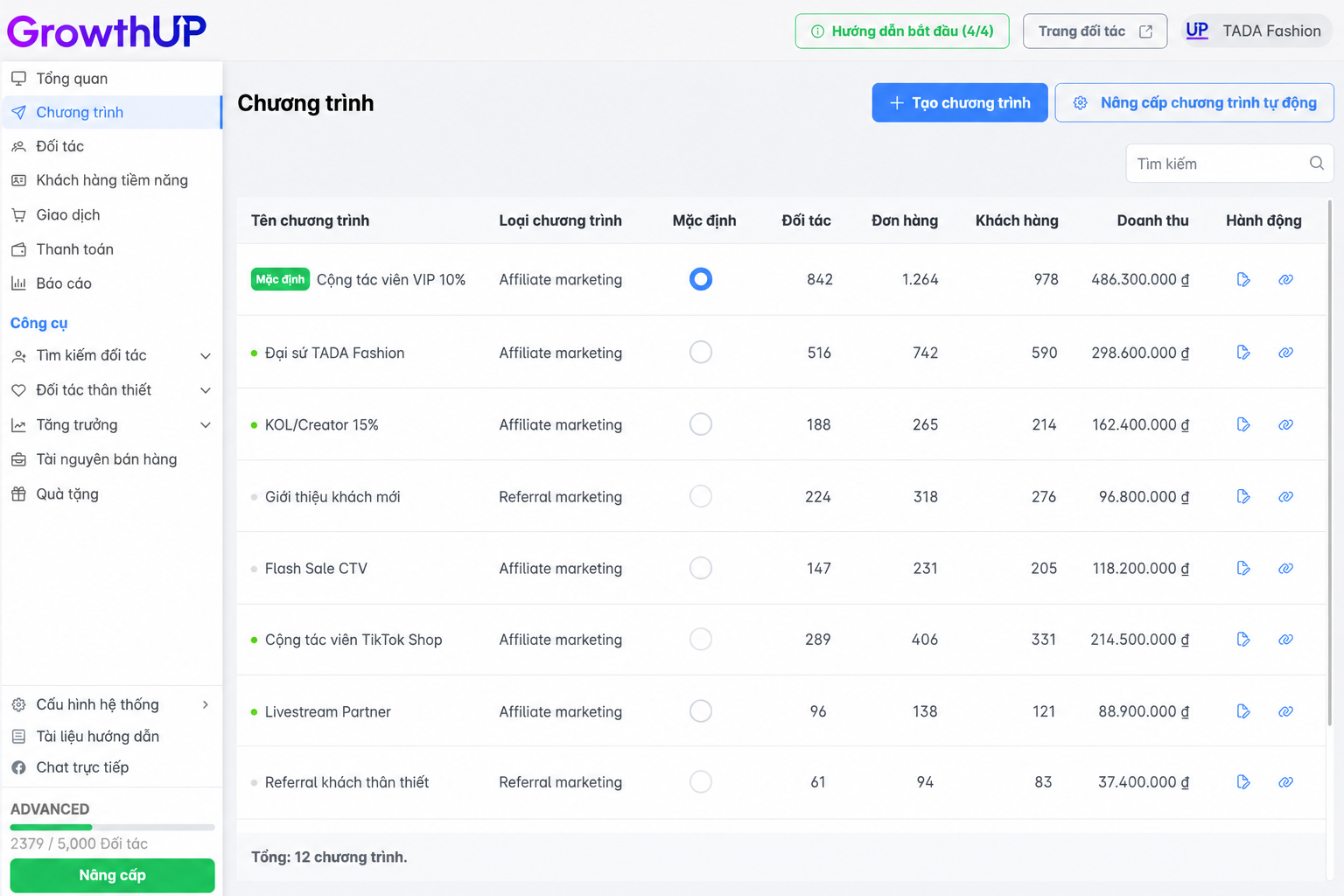This screenshot has height=896, width=1344.
Task: Select default radio for Livestream Partner
Action: click(x=701, y=710)
